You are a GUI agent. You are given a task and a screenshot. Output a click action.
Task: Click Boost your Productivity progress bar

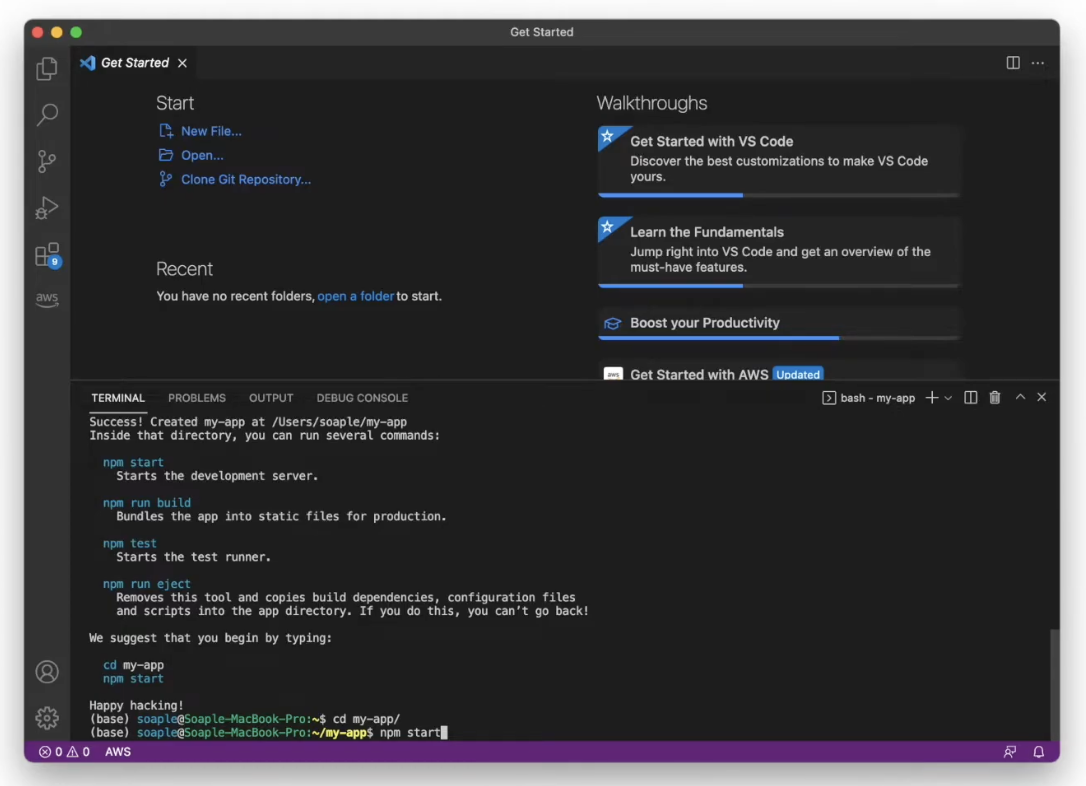coord(779,338)
